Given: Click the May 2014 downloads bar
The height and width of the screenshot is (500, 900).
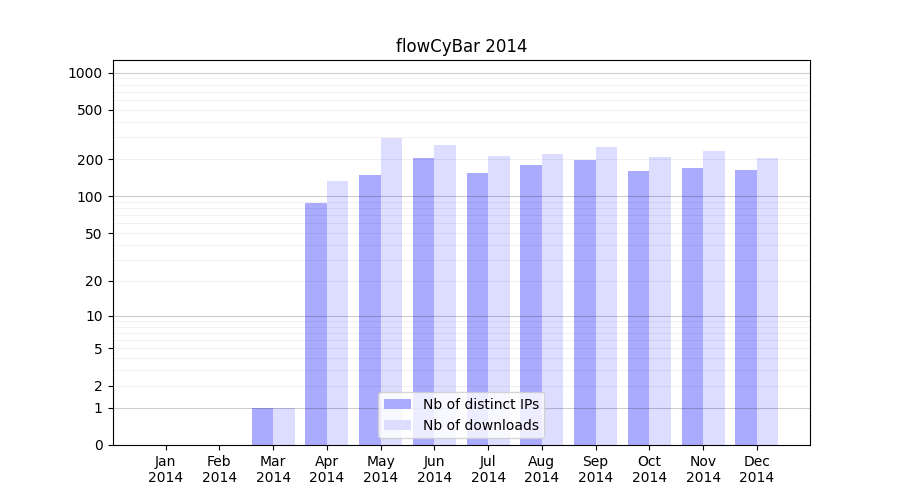Looking at the screenshot, I should [391, 290].
